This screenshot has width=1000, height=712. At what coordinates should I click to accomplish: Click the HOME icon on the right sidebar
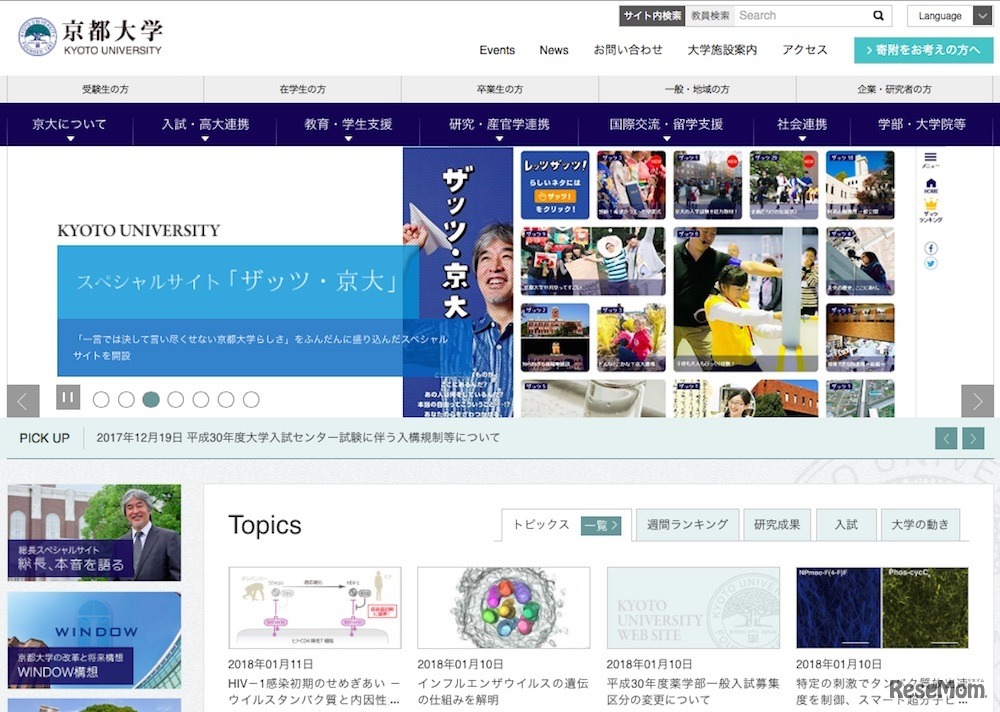[931, 182]
